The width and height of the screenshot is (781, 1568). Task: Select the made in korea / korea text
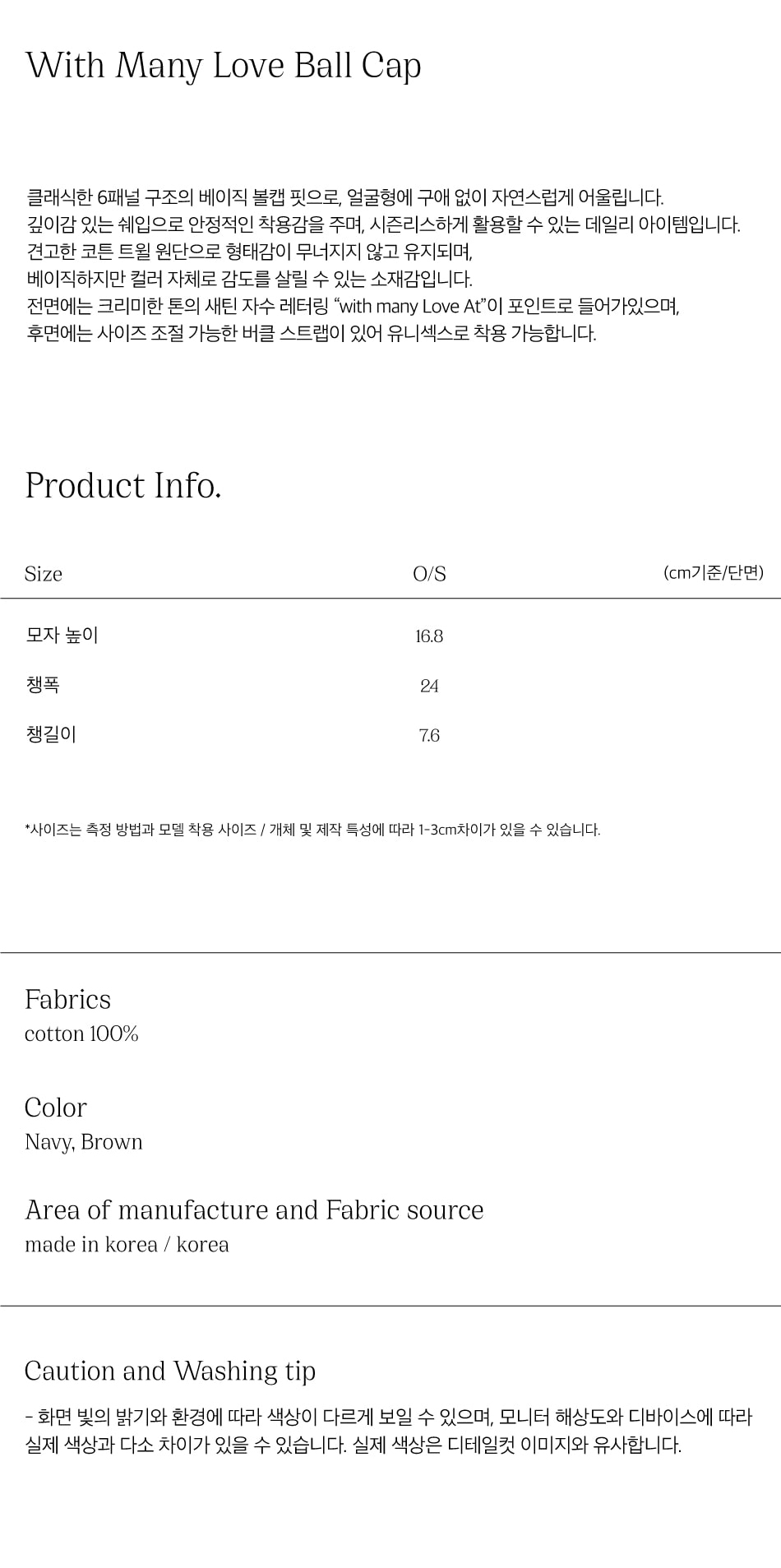127,1245
